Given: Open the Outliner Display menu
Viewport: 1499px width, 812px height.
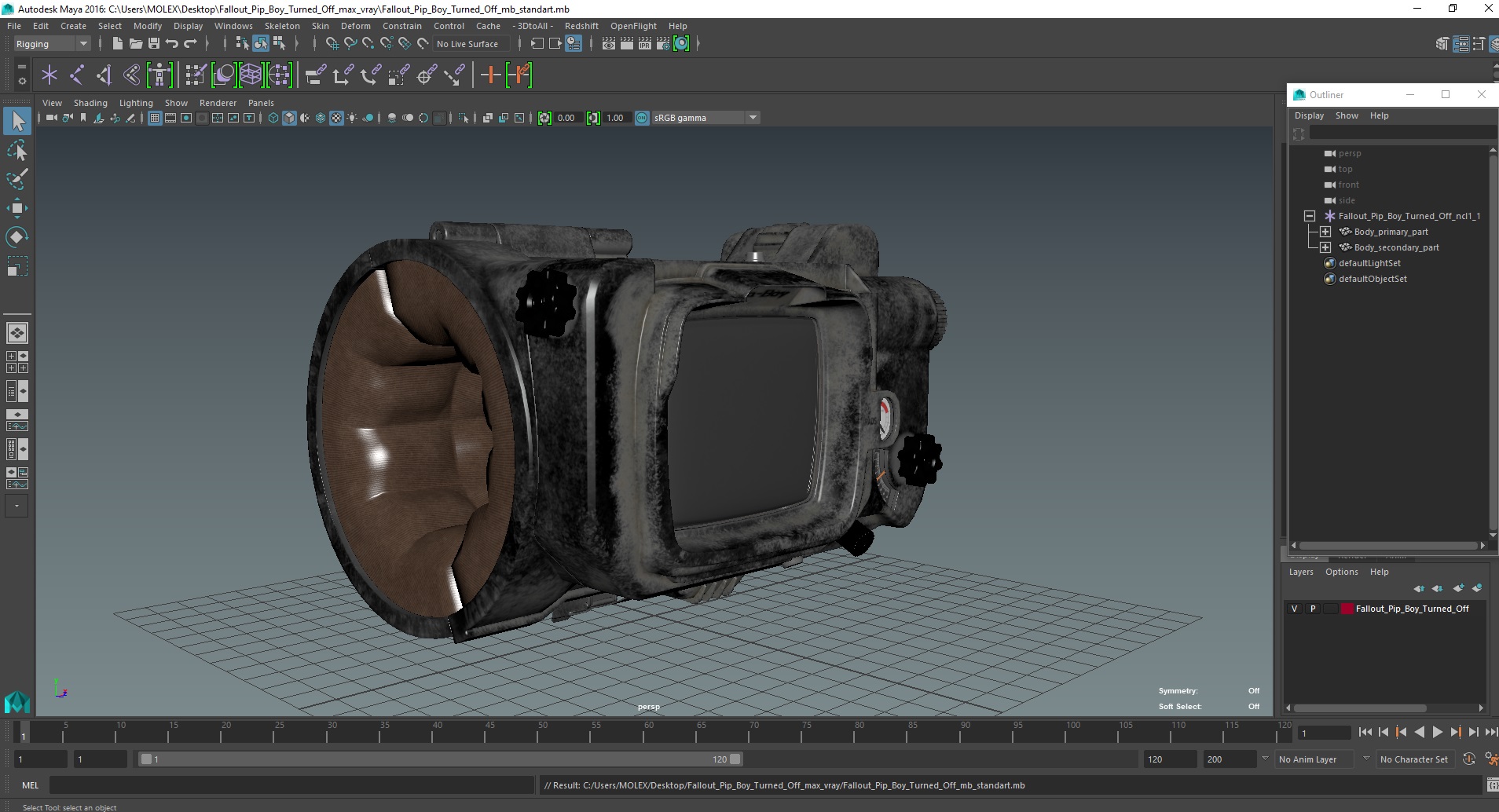Looking at the screenshot, I should point(1309,115).
